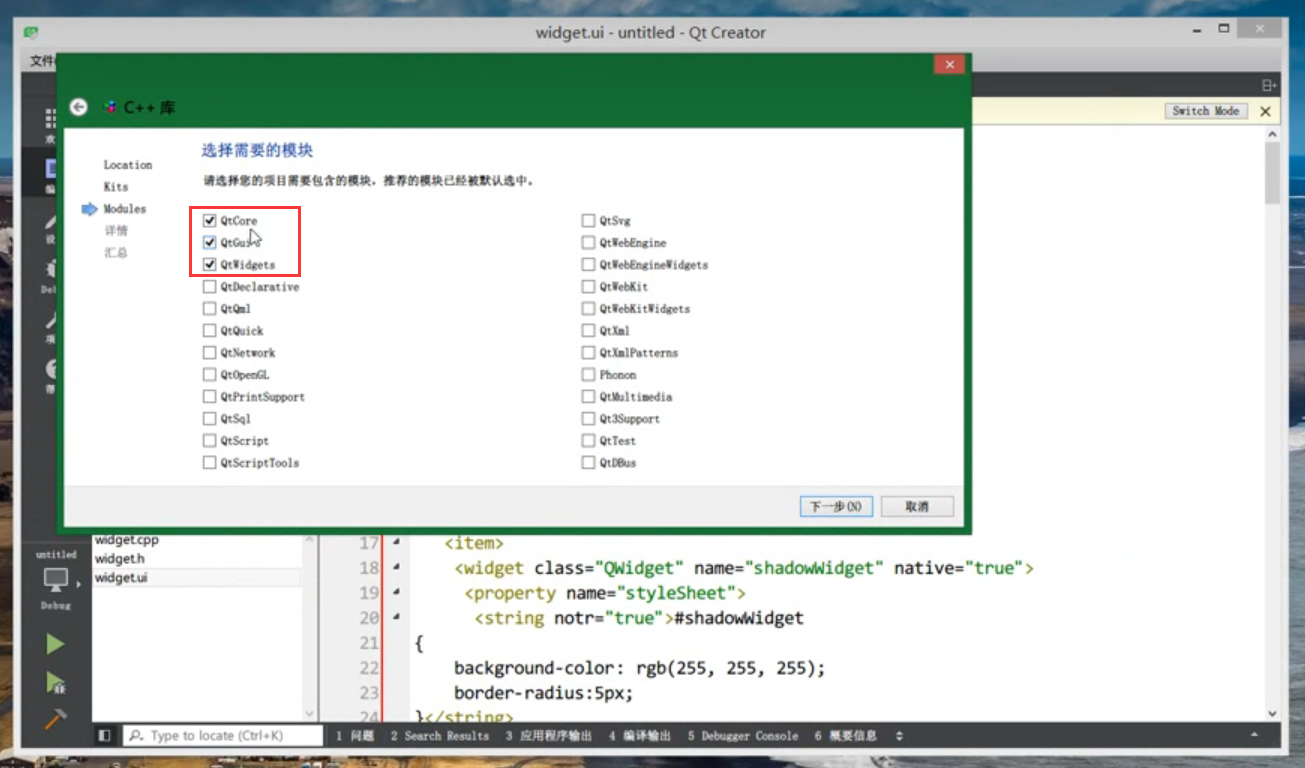Go back using the wizard's back arrow
The width and height of the screenshot is (1305, 768).
point(79,107)
